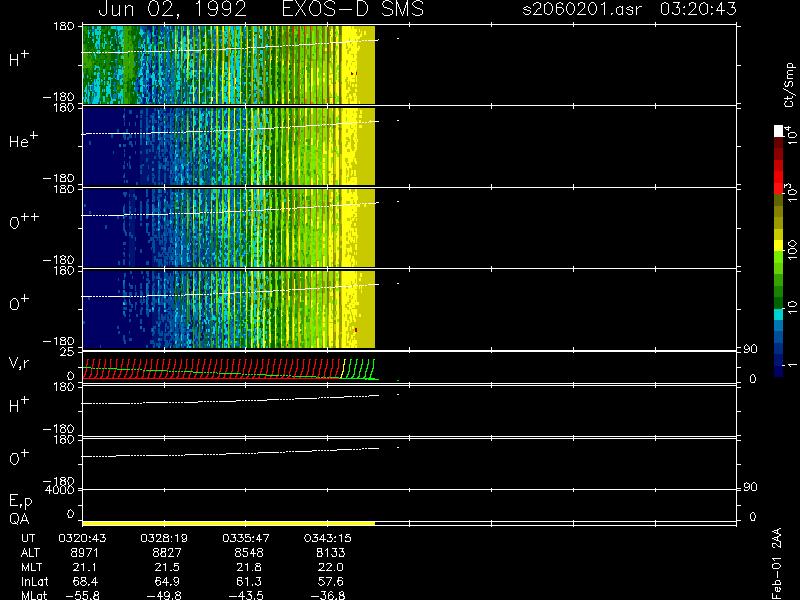
Task: Click the InLat value "57.6"
Action: click(x=331, y=581)
